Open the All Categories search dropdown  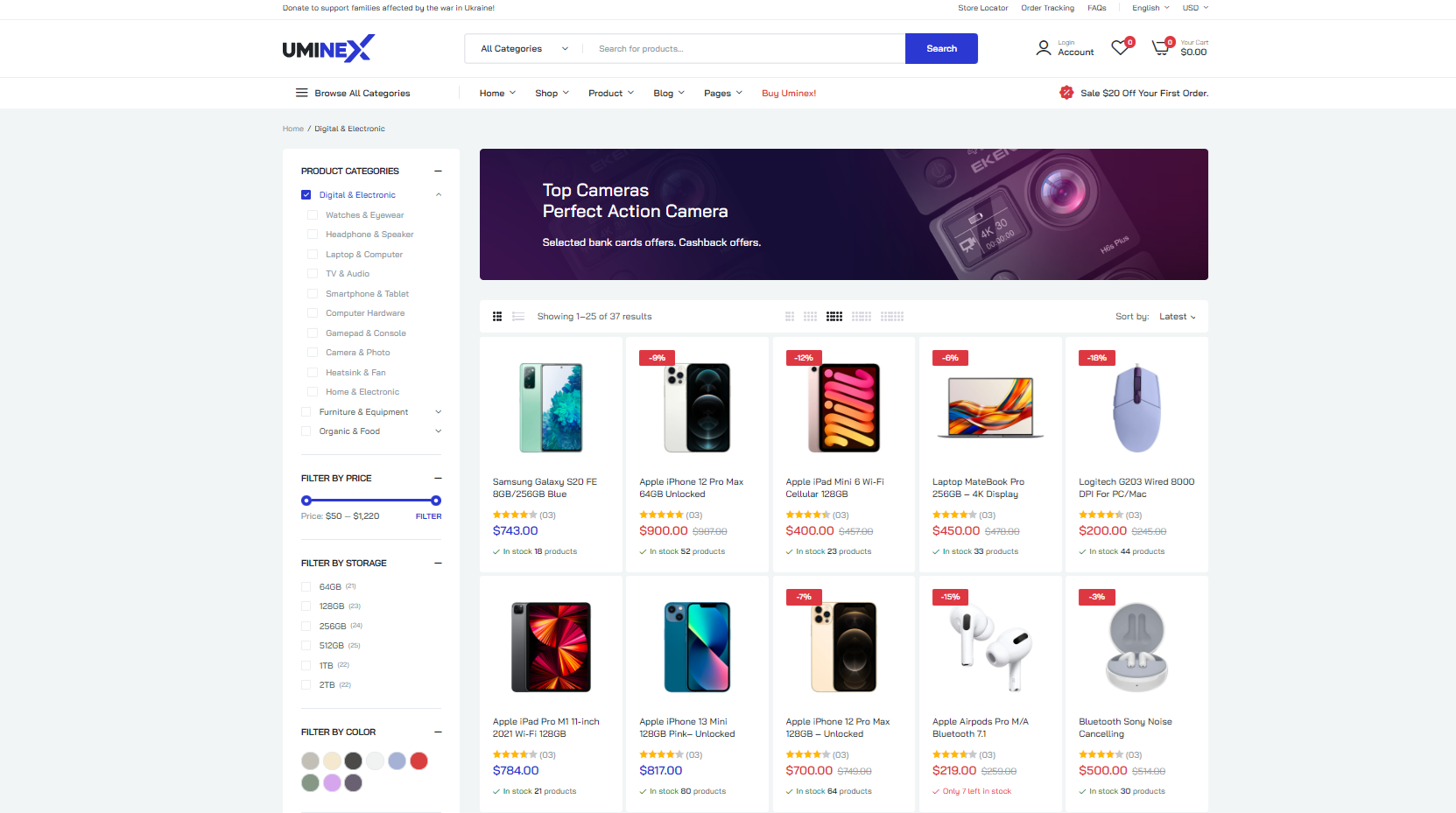coord(524,49)
